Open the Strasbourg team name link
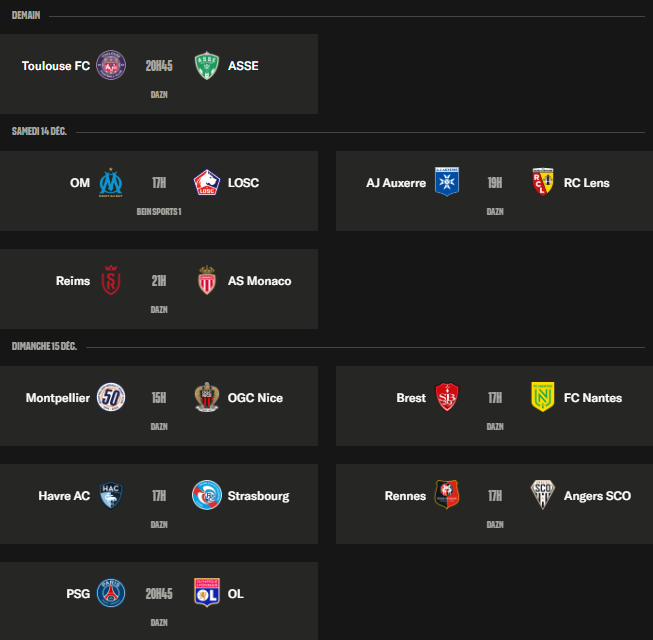The width and height of the screenshot is (653, 640). (258, 496)
